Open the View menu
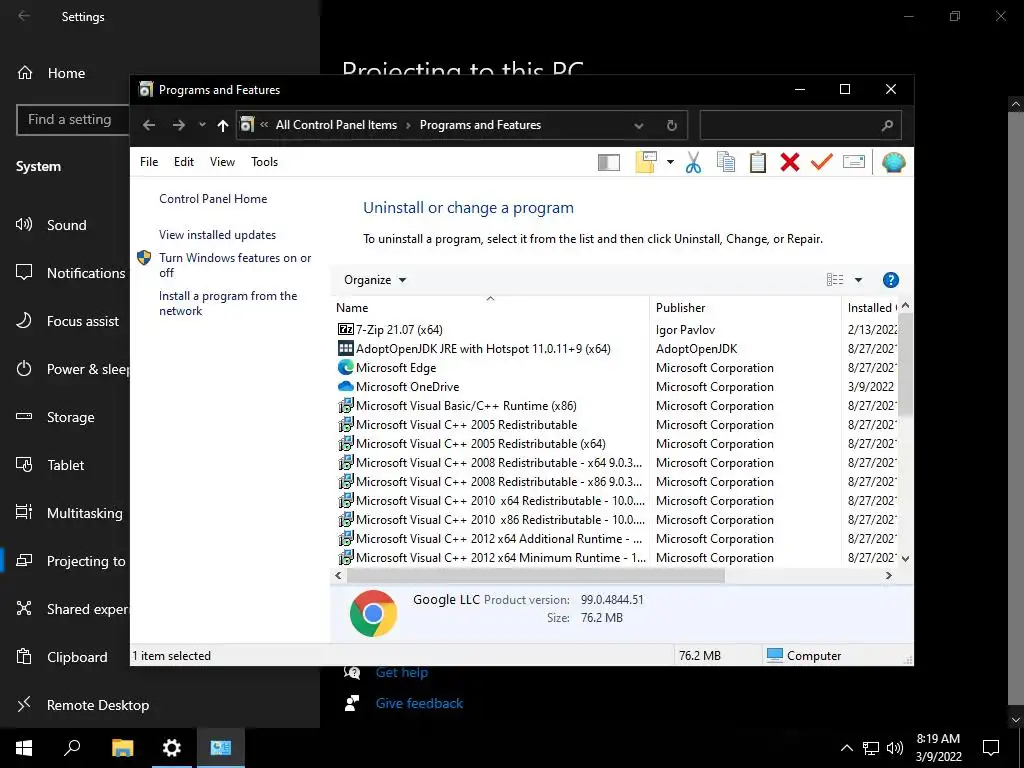The height and width of the screenshot is (768, 1024). tap(222, 162)
